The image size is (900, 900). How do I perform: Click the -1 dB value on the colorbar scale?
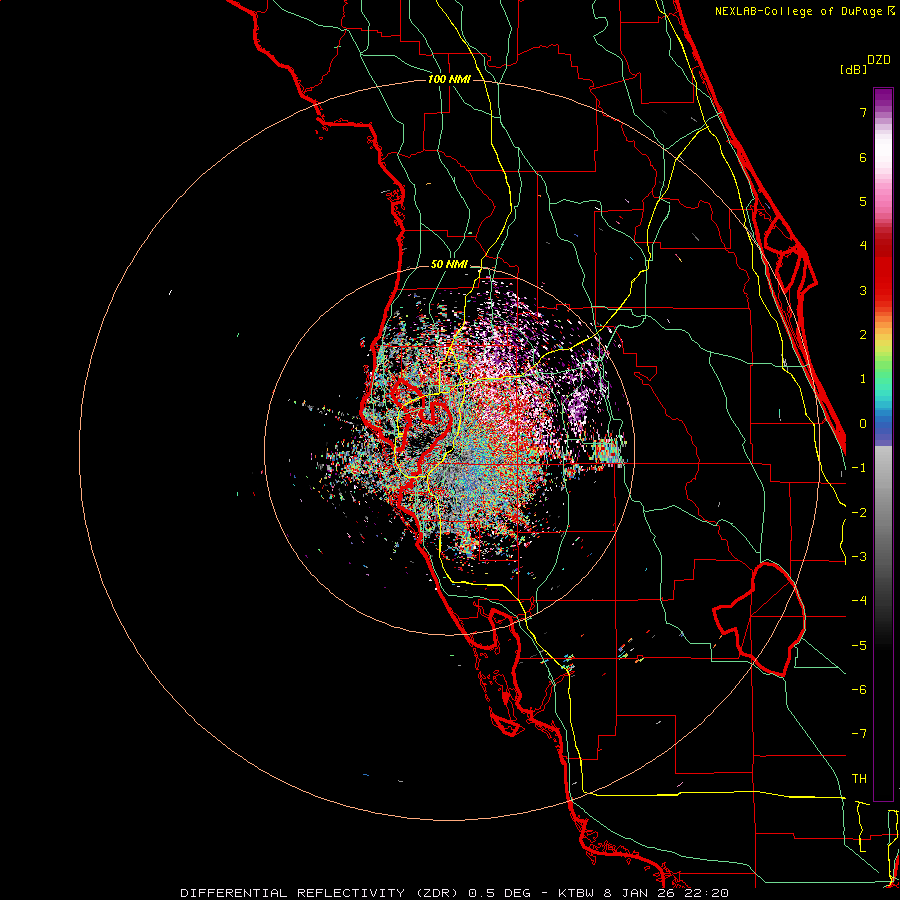[859, 468]
